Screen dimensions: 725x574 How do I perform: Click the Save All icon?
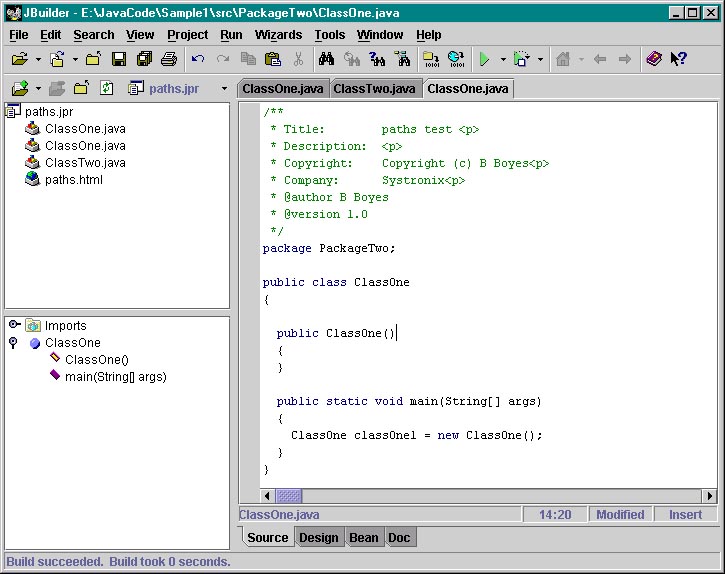click(x=144, y=60)
